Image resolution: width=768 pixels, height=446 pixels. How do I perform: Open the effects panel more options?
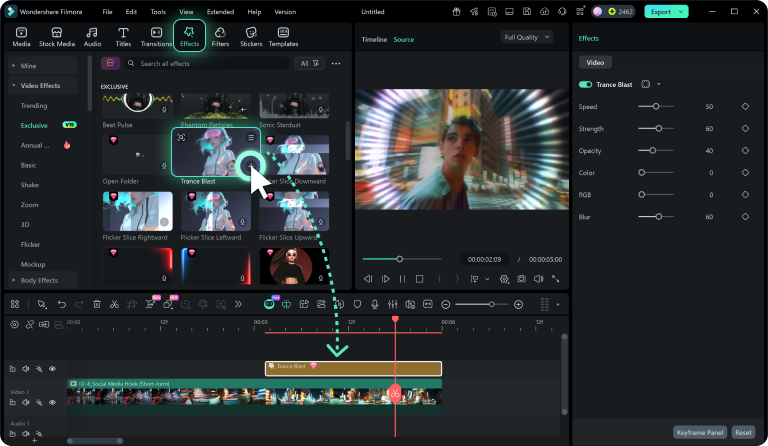[x=336, y=64]
